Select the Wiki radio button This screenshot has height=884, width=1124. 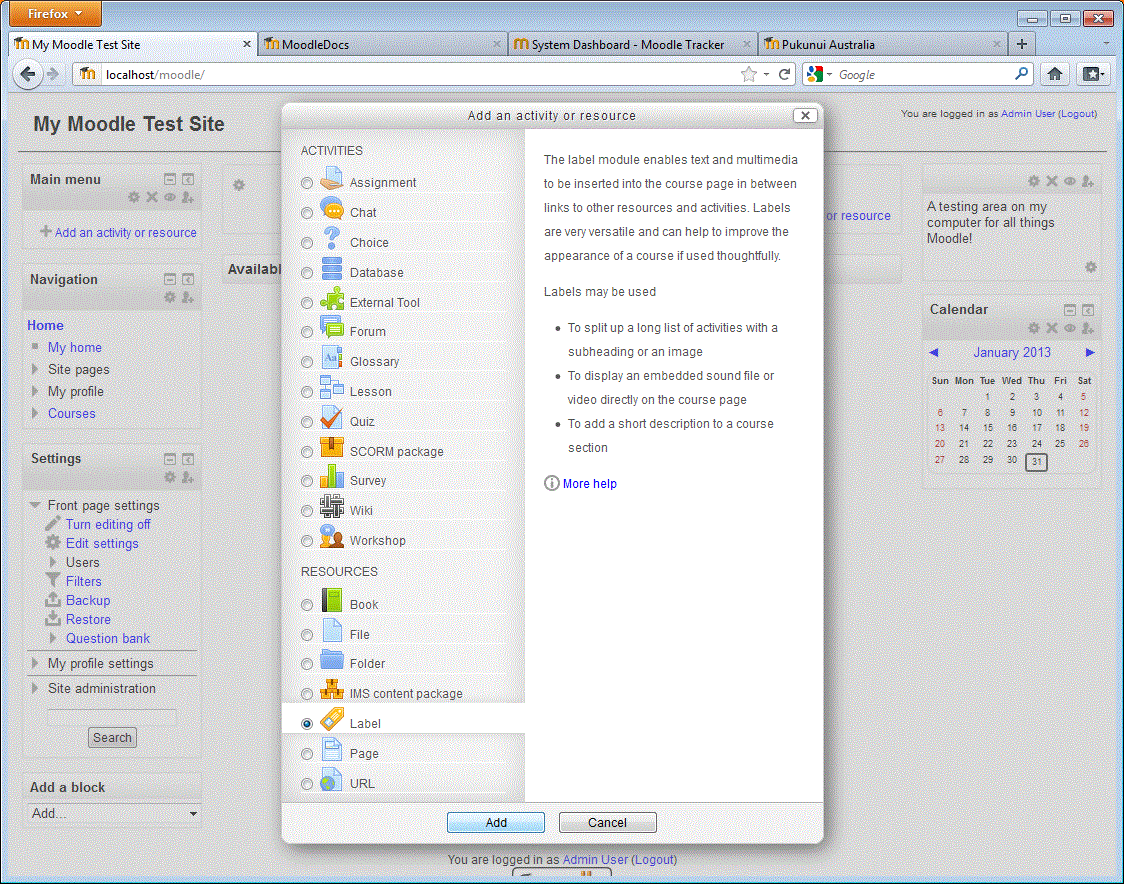coord(307,511)
